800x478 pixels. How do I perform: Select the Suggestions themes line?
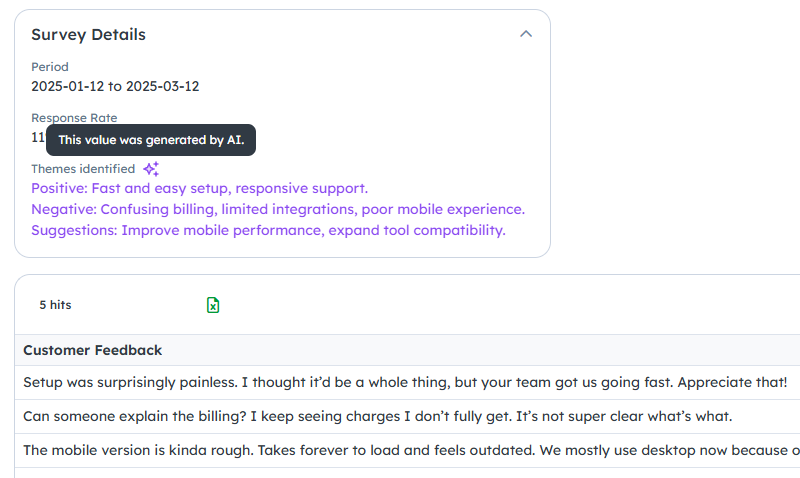(268, 230)
